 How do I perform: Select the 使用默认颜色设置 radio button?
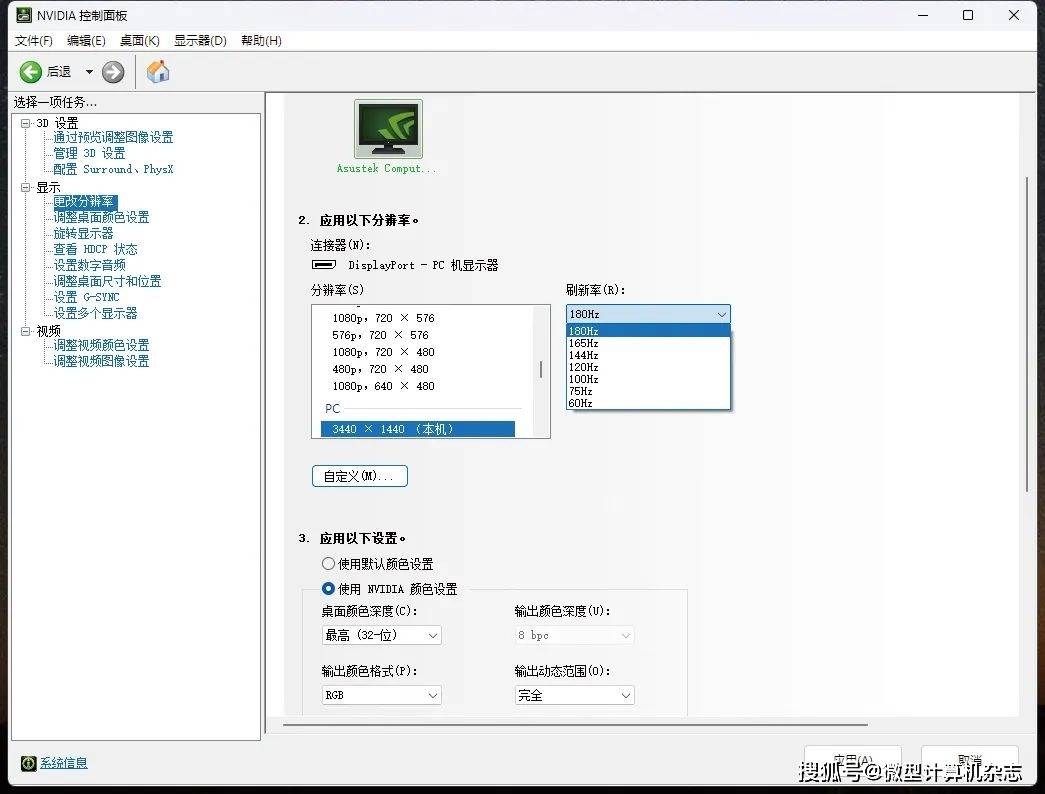[x=328, y=564]
